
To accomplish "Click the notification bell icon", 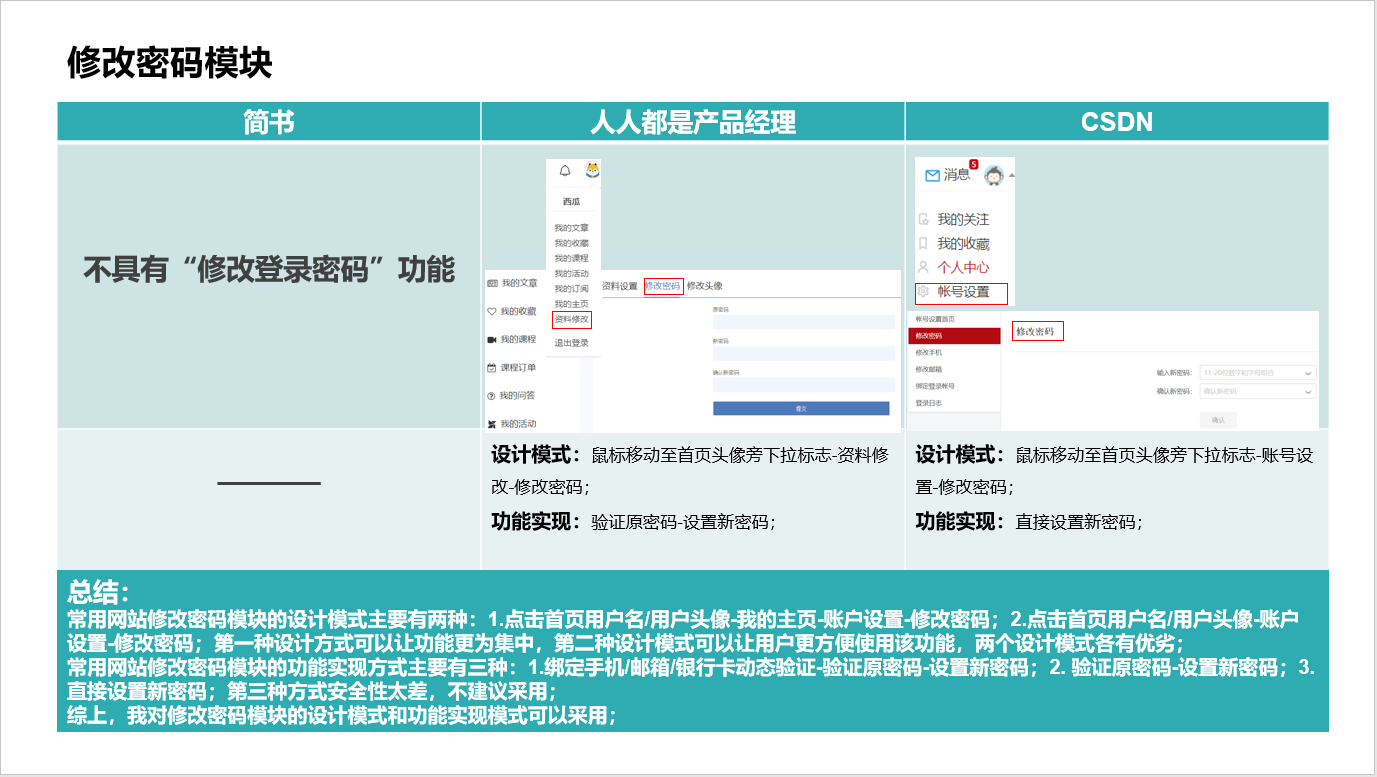I will [565, 171].
